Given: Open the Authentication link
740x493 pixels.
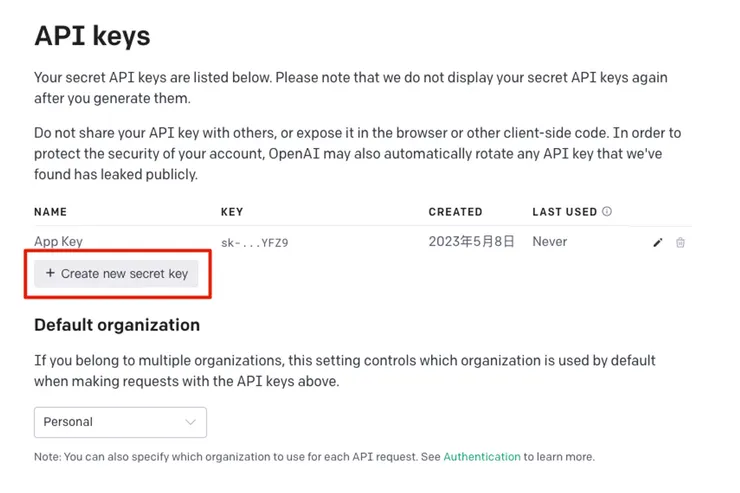Looking at the screenshot, I should coord(482,457).
